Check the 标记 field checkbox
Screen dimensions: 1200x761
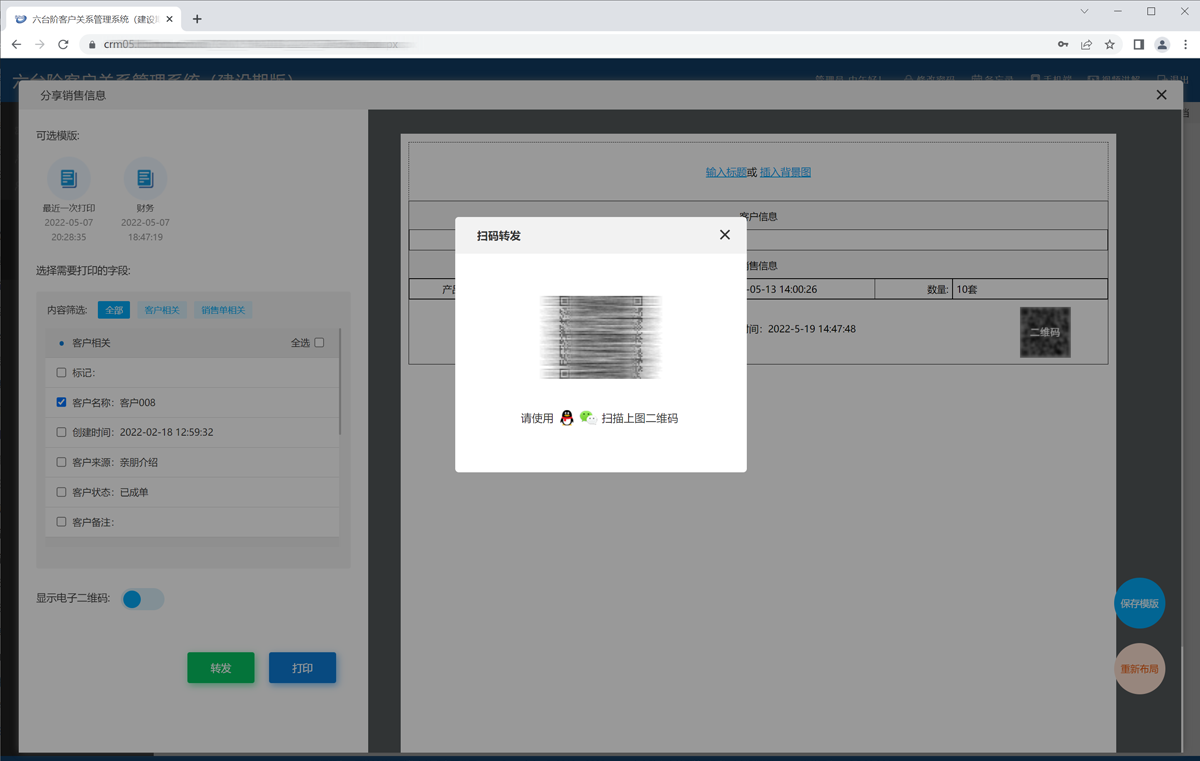62,373
